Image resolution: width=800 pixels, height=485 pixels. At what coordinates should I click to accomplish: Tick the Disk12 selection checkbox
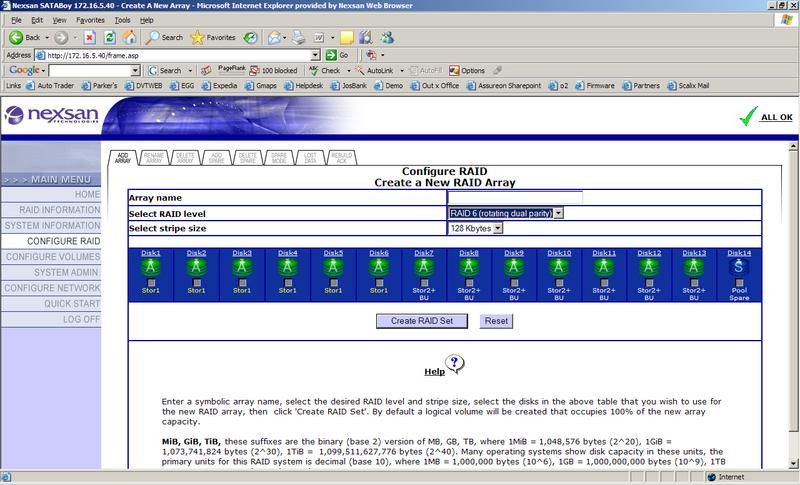(x=649, y=283)
